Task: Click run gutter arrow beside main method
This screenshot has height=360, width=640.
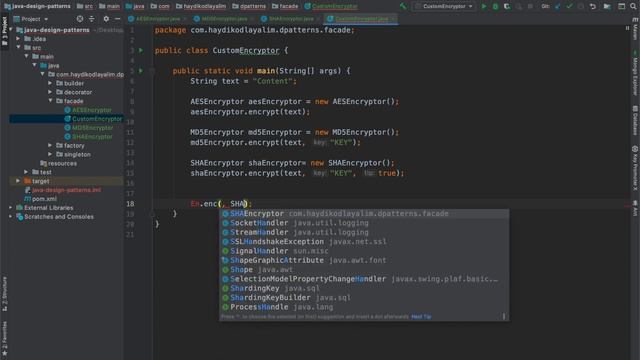Action: [141, 71]
